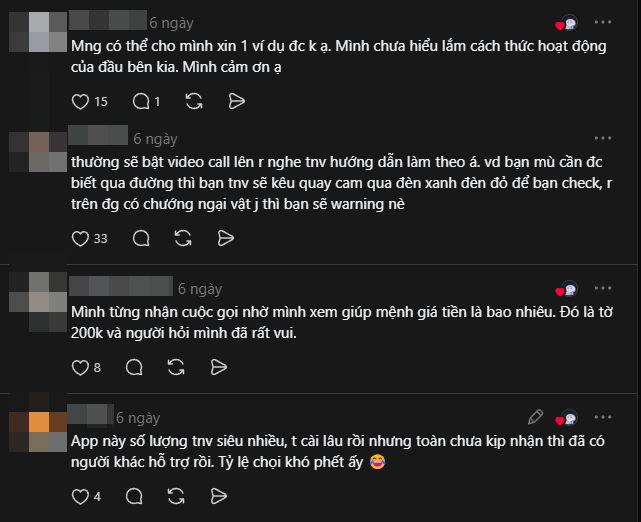The height and width of the screenshot is (522, 641).
Task: Share the first comment asking for an example
Action: click(237, 101)
